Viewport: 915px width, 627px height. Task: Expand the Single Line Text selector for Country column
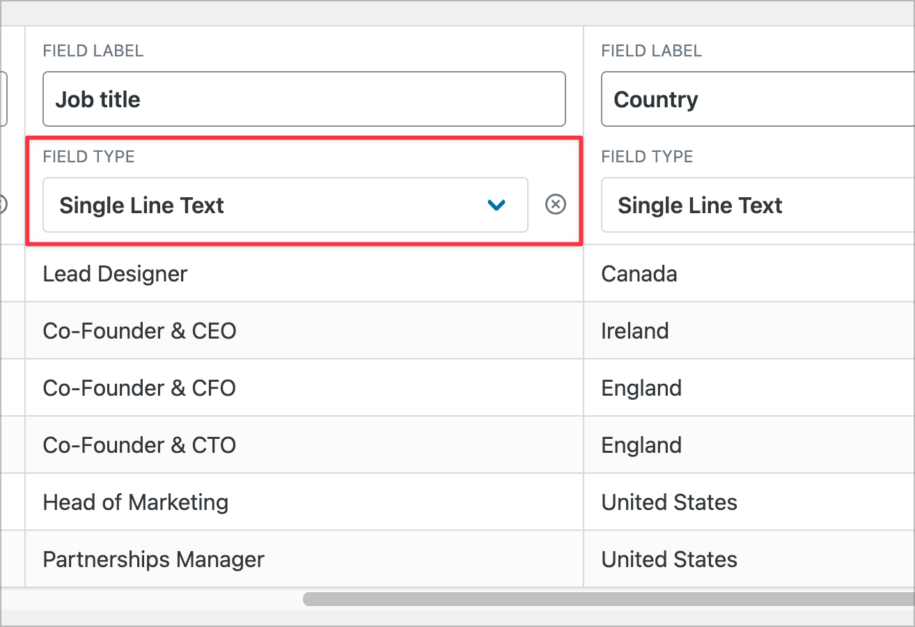pos(780,205)
